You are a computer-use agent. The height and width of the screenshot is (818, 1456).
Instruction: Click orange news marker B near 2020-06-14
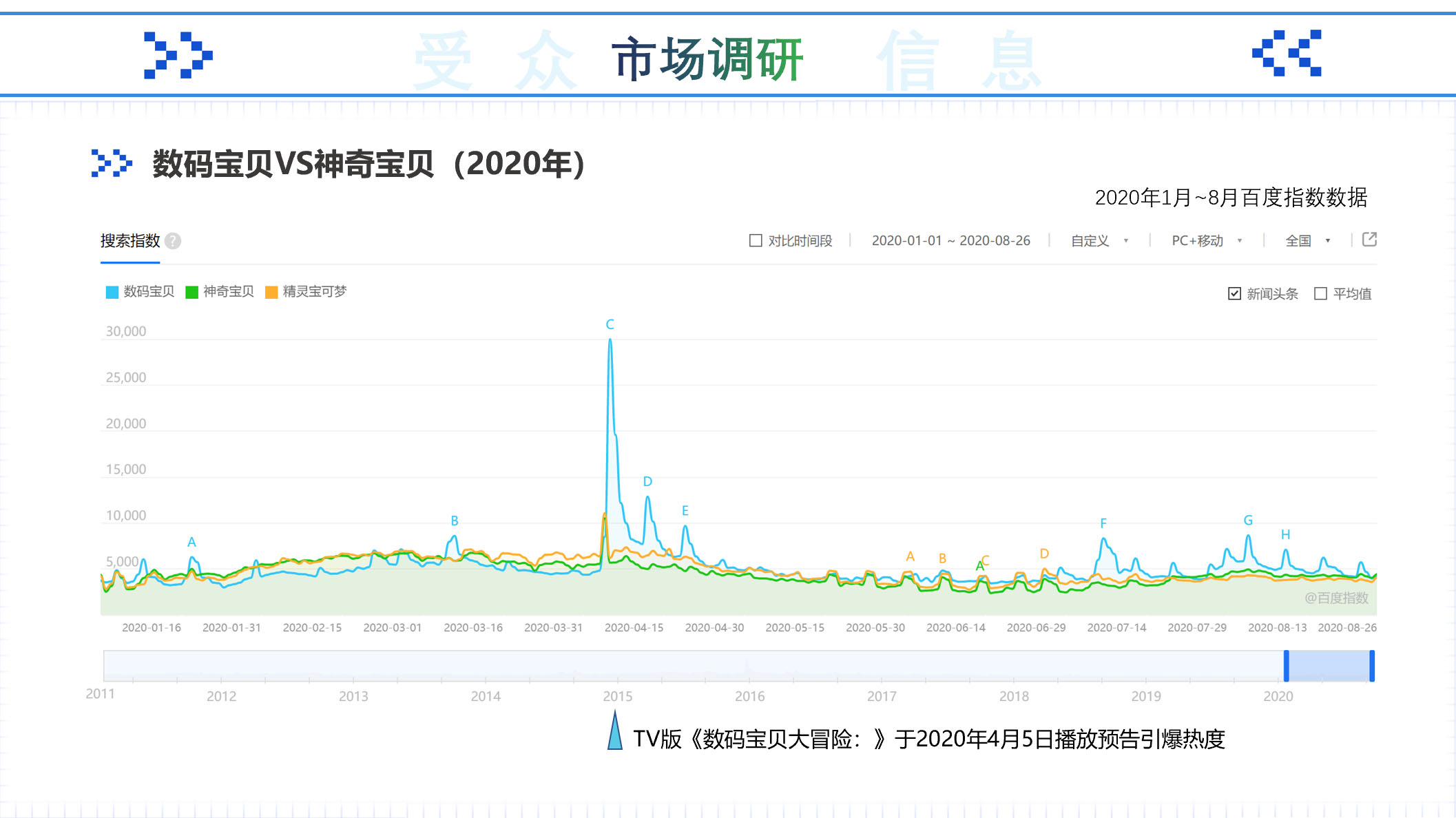click(942, 558)
